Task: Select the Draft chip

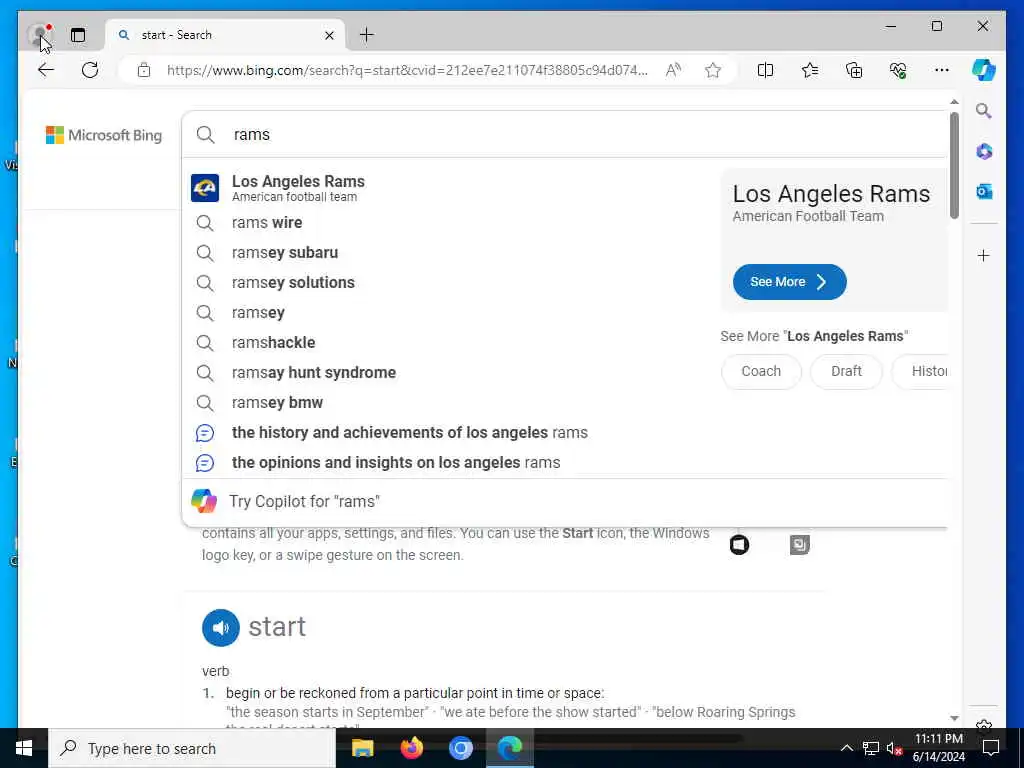Action: point(846,372)
